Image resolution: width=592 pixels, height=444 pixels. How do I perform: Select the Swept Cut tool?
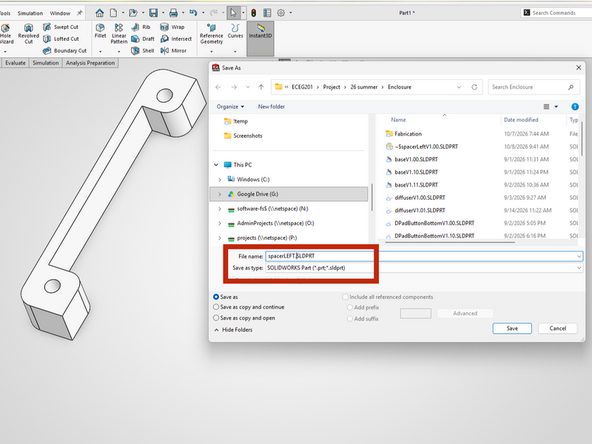pos(61,27)
